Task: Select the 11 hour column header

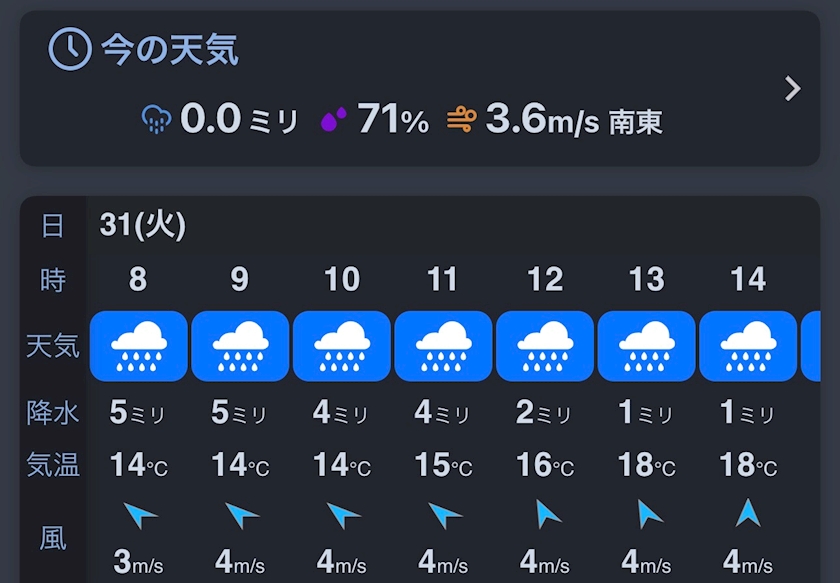Action: (x=443, y=279)
